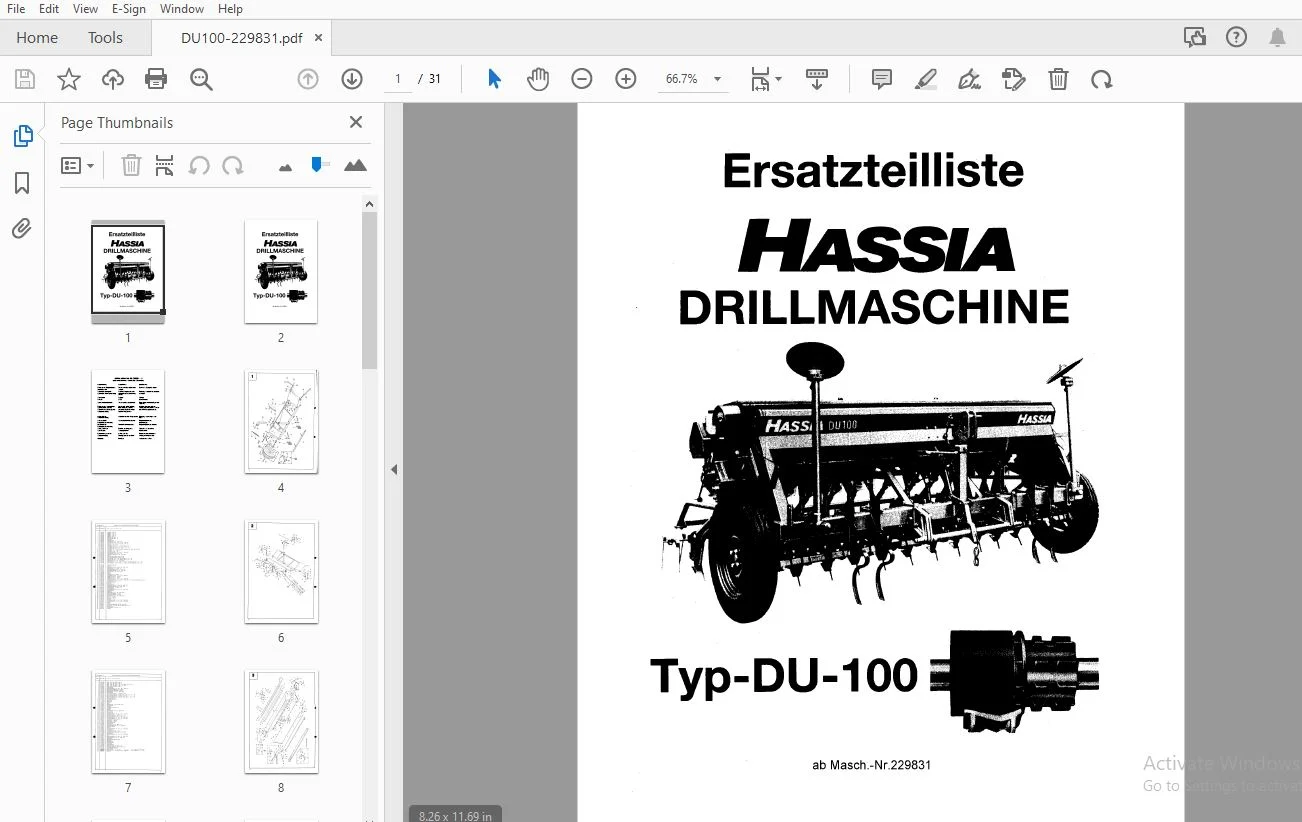Image resolution: width=1302 pixels, height=822 pixels.
Task: Open the scrolling mode keyboard icon
Action: [817, 79]
